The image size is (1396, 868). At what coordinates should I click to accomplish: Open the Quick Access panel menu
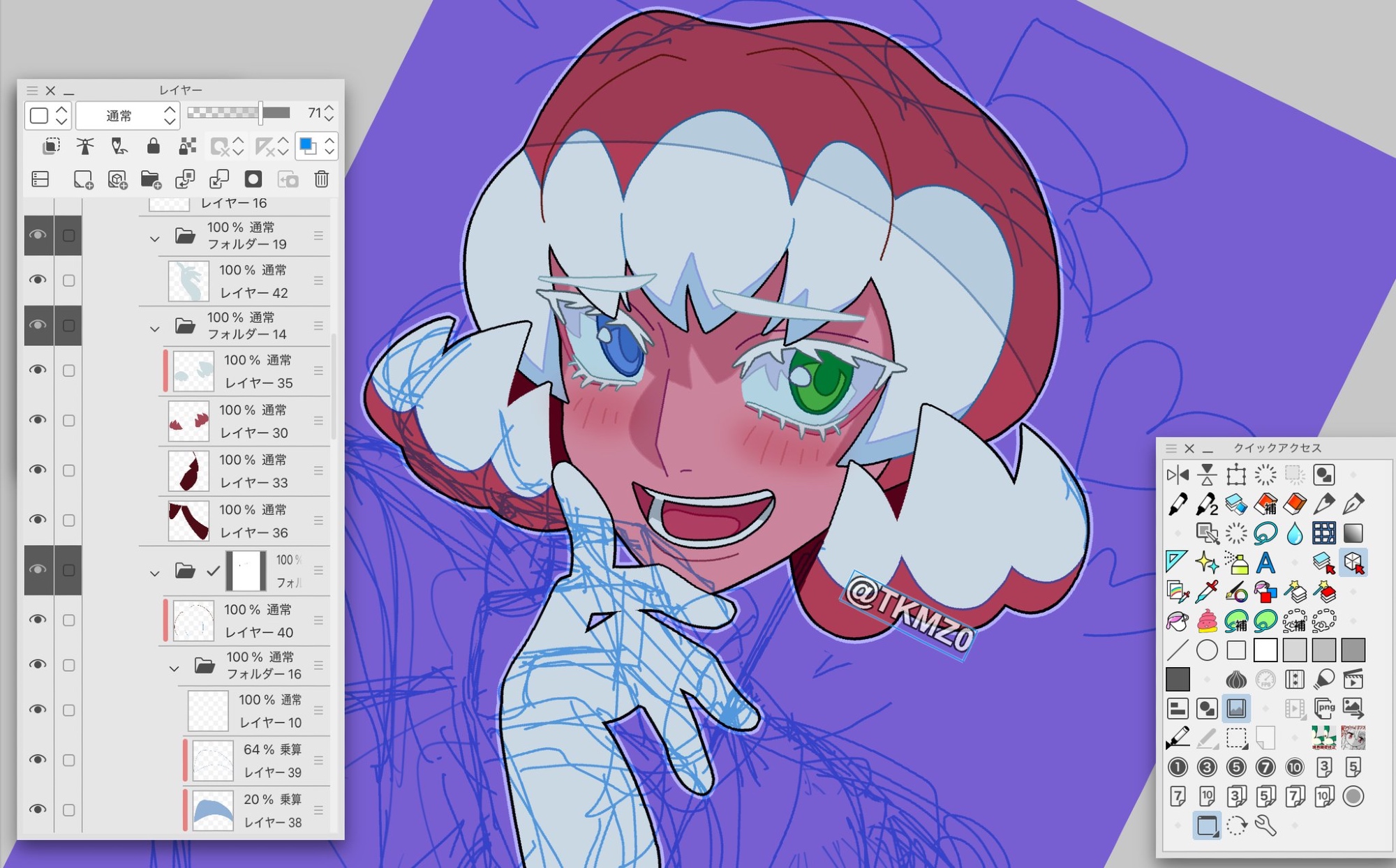(1171, 448)
